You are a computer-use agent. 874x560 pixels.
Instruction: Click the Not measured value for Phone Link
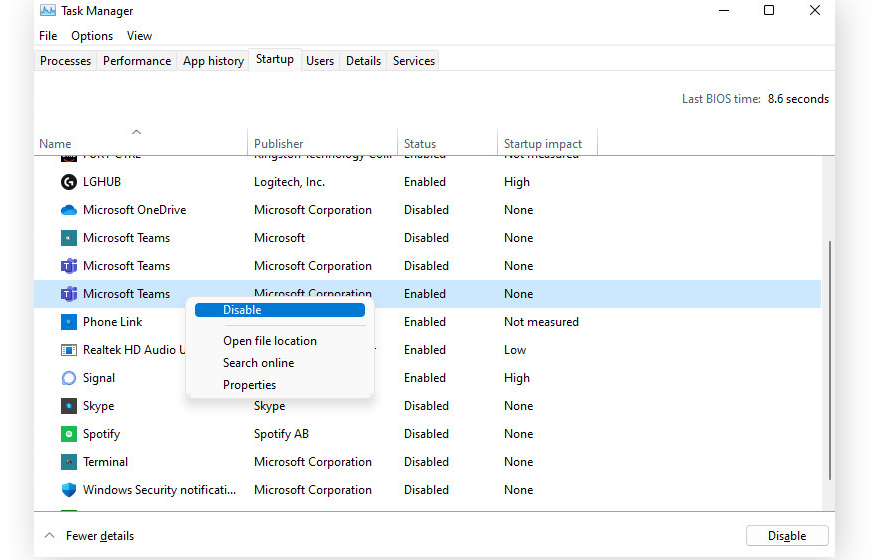point(541,322)
